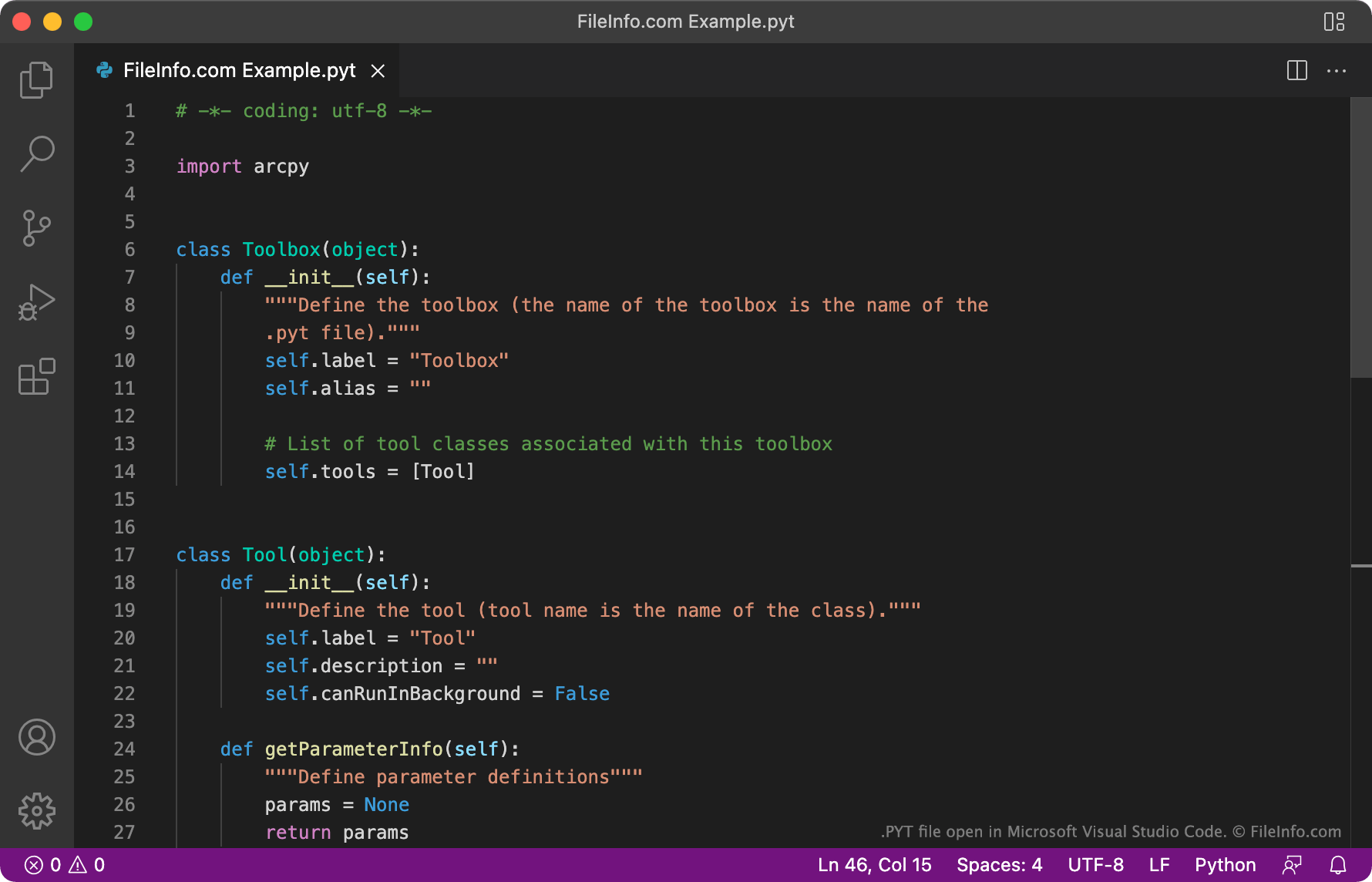Change the UTF-8 file encoding
Screen dimensions: 1372x882
(x=1097, y=864)
